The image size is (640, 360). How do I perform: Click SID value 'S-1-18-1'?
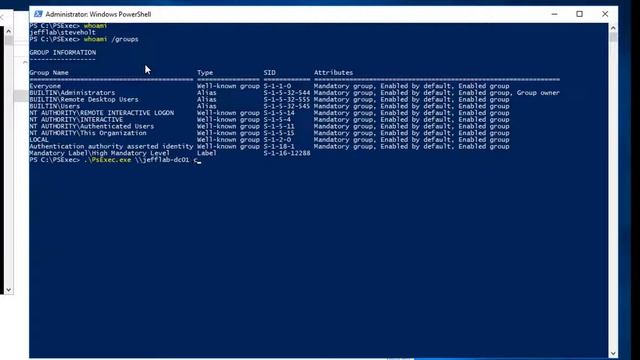coord(279,146)
